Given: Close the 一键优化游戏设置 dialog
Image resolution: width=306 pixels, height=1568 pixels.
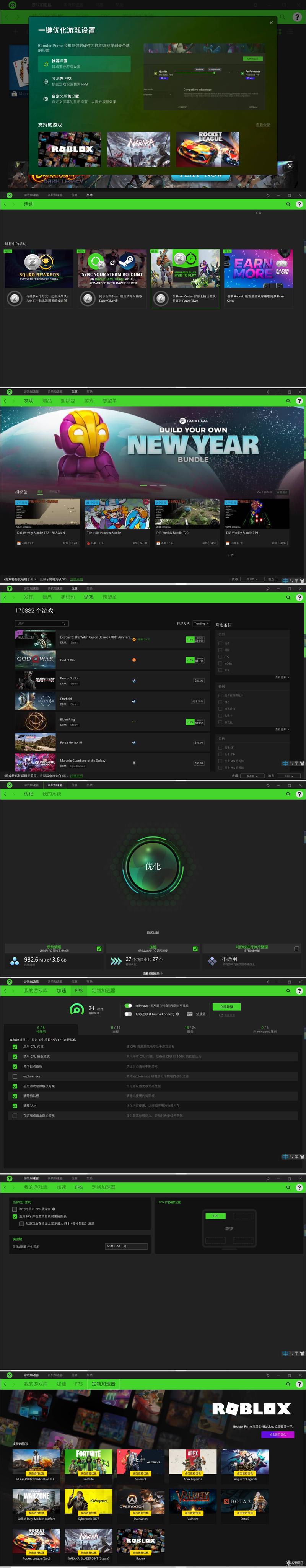Looking at the screenshot, I should [271, 23].
